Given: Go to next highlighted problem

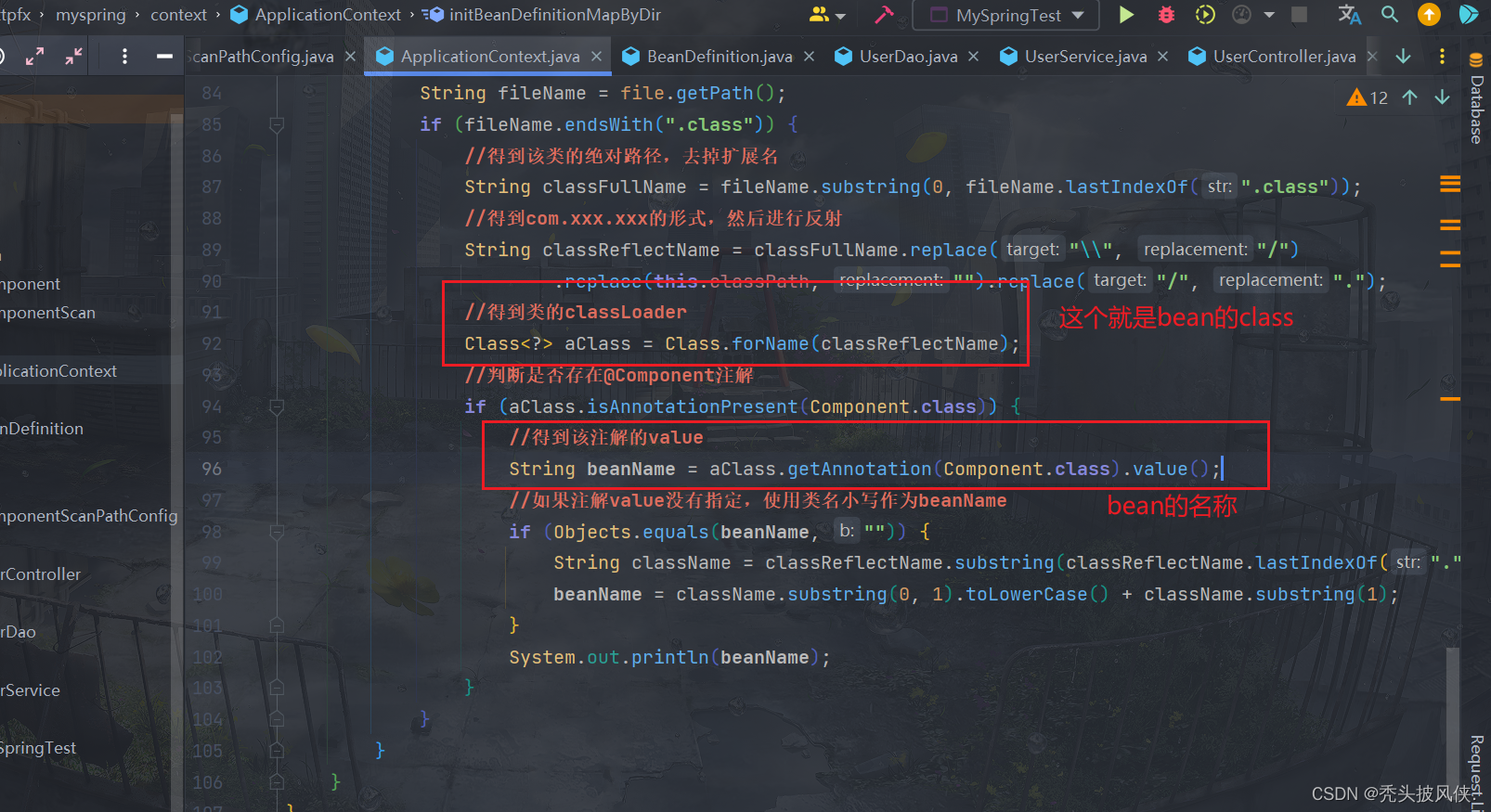Looking at the screenshot, I should (x=1442, y=97).
